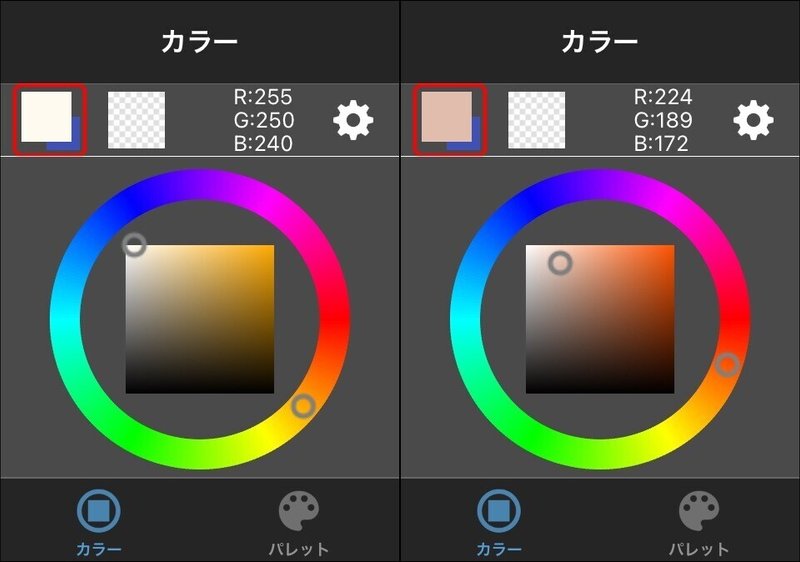Click the R:224 G:189 B:172 value readout
800x562 pixels.
pos(663,120)
